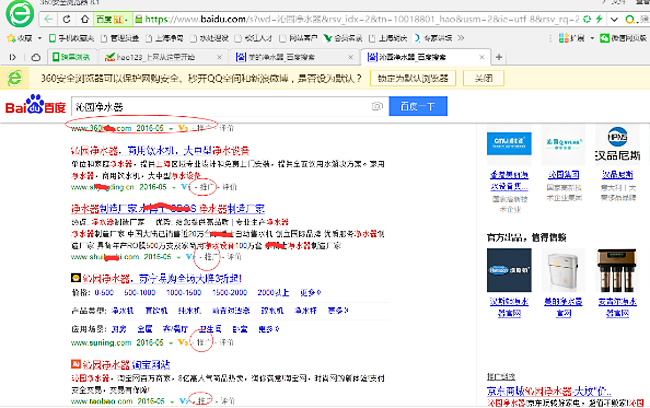Go back with the green back arrow

pos(49,19)
